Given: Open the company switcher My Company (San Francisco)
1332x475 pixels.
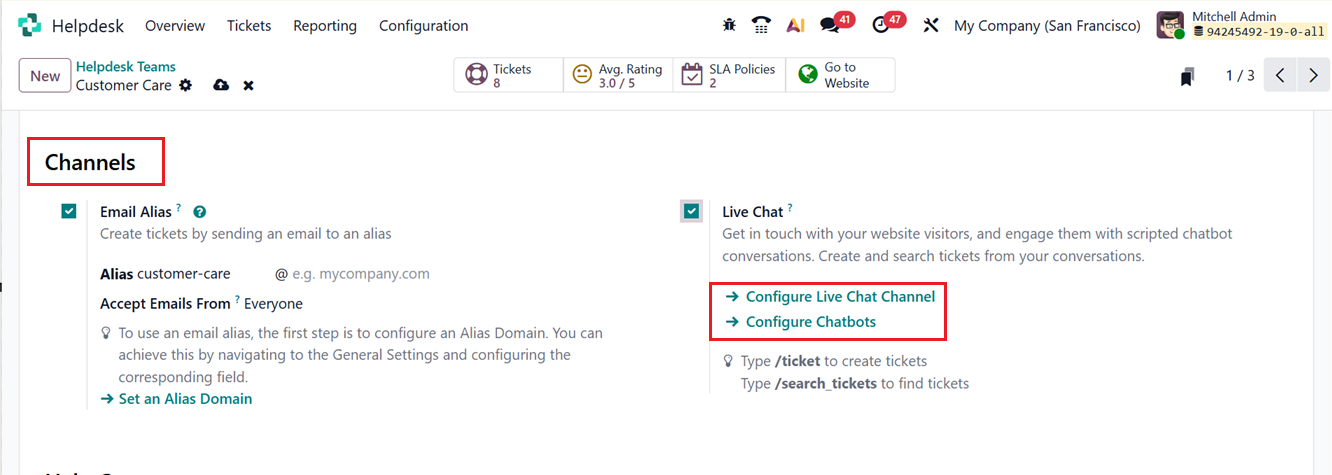Looking at the screenshot, I should pyautogui.click(x=1047, y=26).
